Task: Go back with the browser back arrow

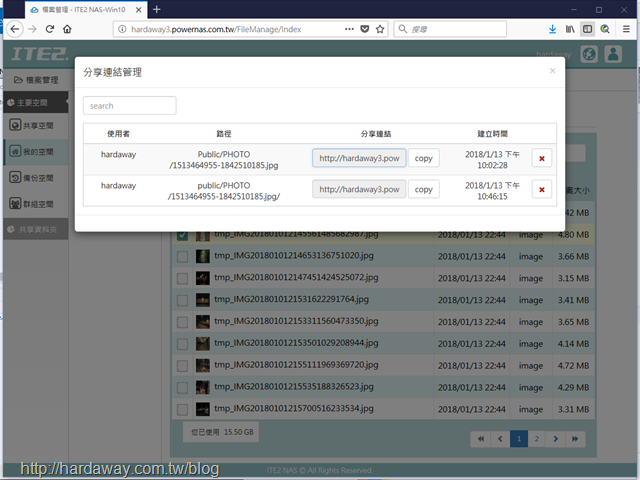Action: [x=15, y=29]
